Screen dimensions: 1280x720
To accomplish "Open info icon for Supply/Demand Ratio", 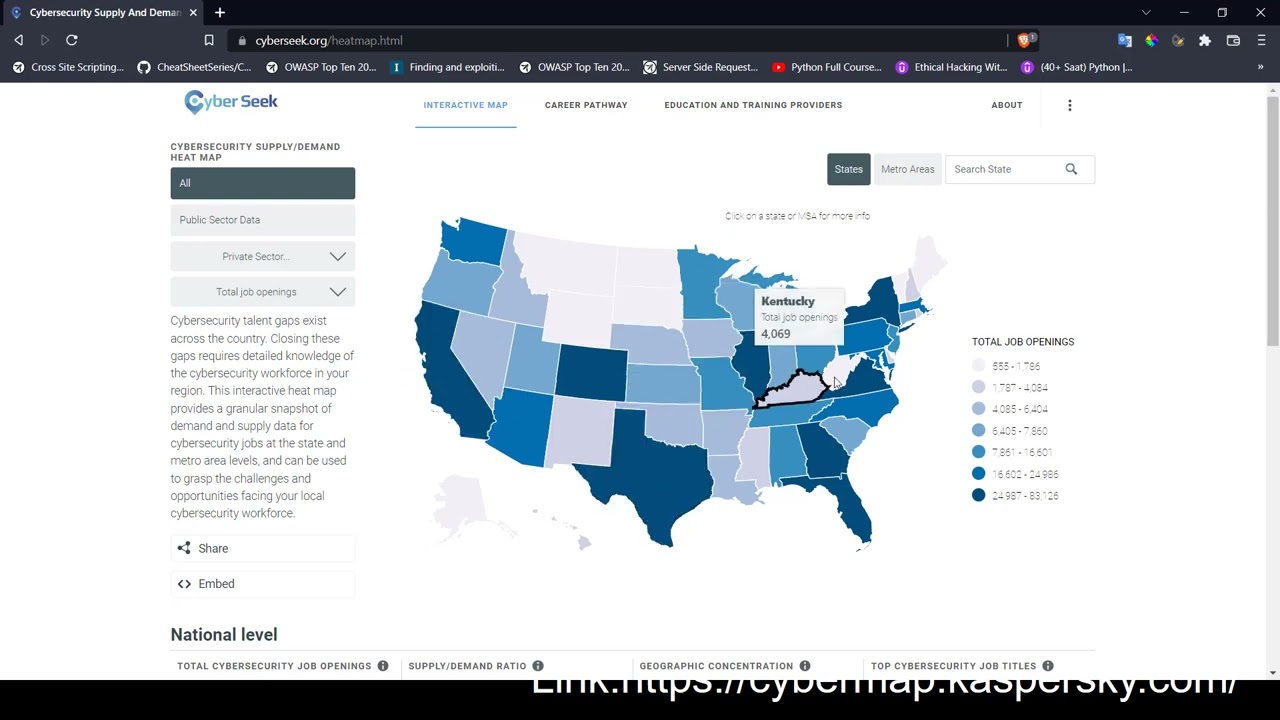I will click(x=537, y=666).
